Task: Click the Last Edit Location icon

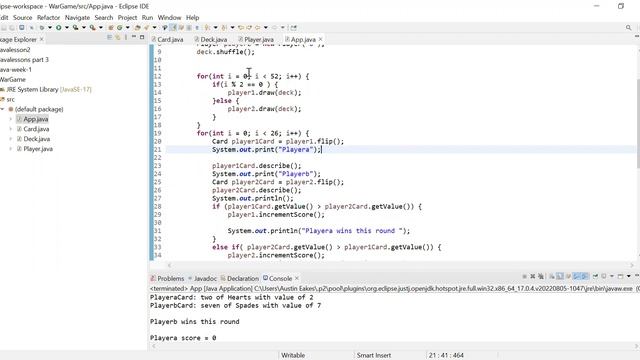Action: [241, 28]
